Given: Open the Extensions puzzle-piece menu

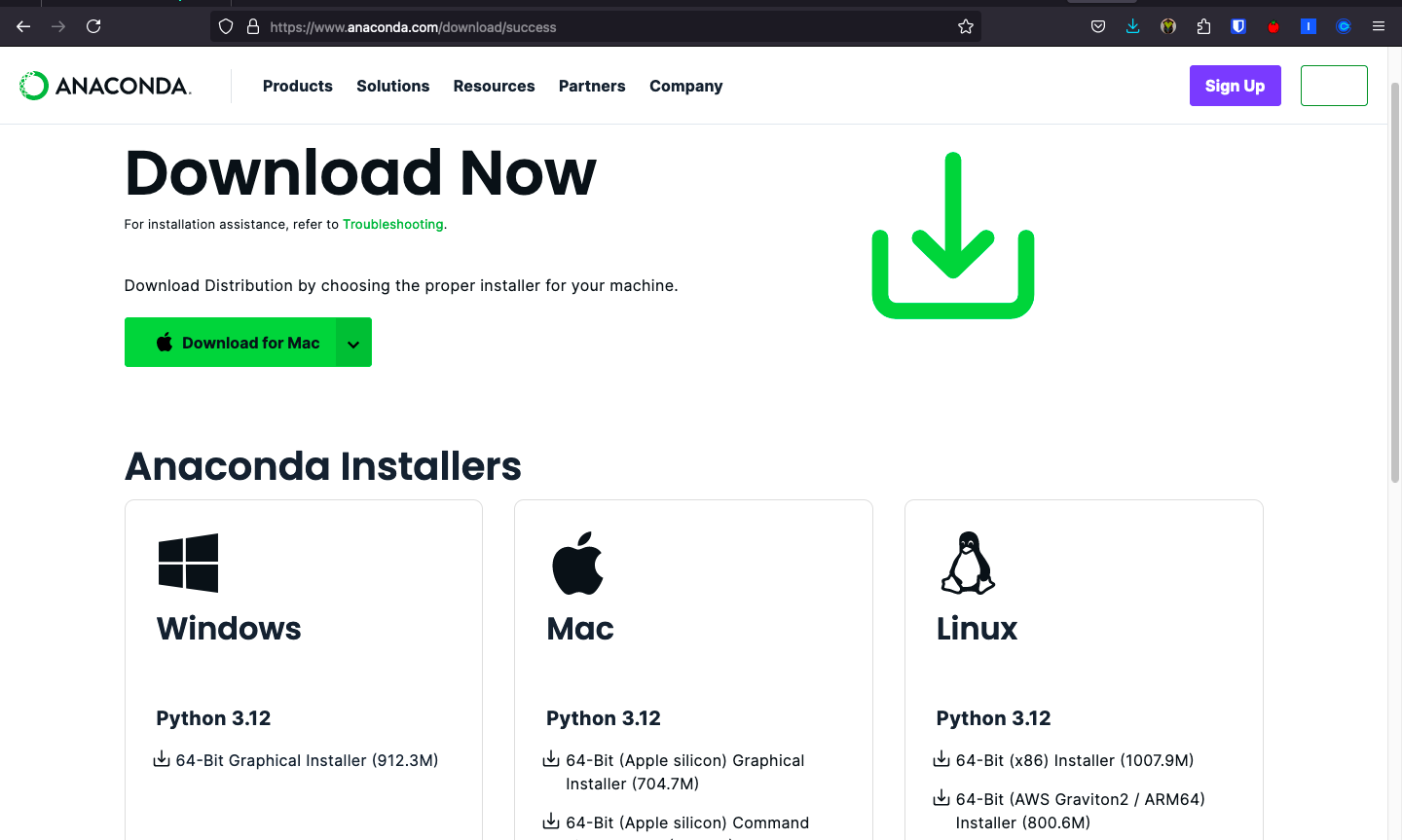Looking at the screenshot, I should pyautogui.click(x=1203, y=27).
